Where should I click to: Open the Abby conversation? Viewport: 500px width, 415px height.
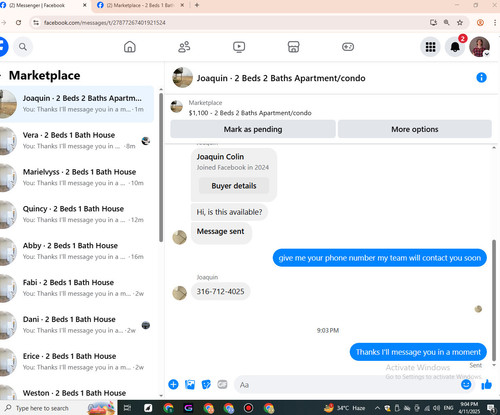coord(77,251)
